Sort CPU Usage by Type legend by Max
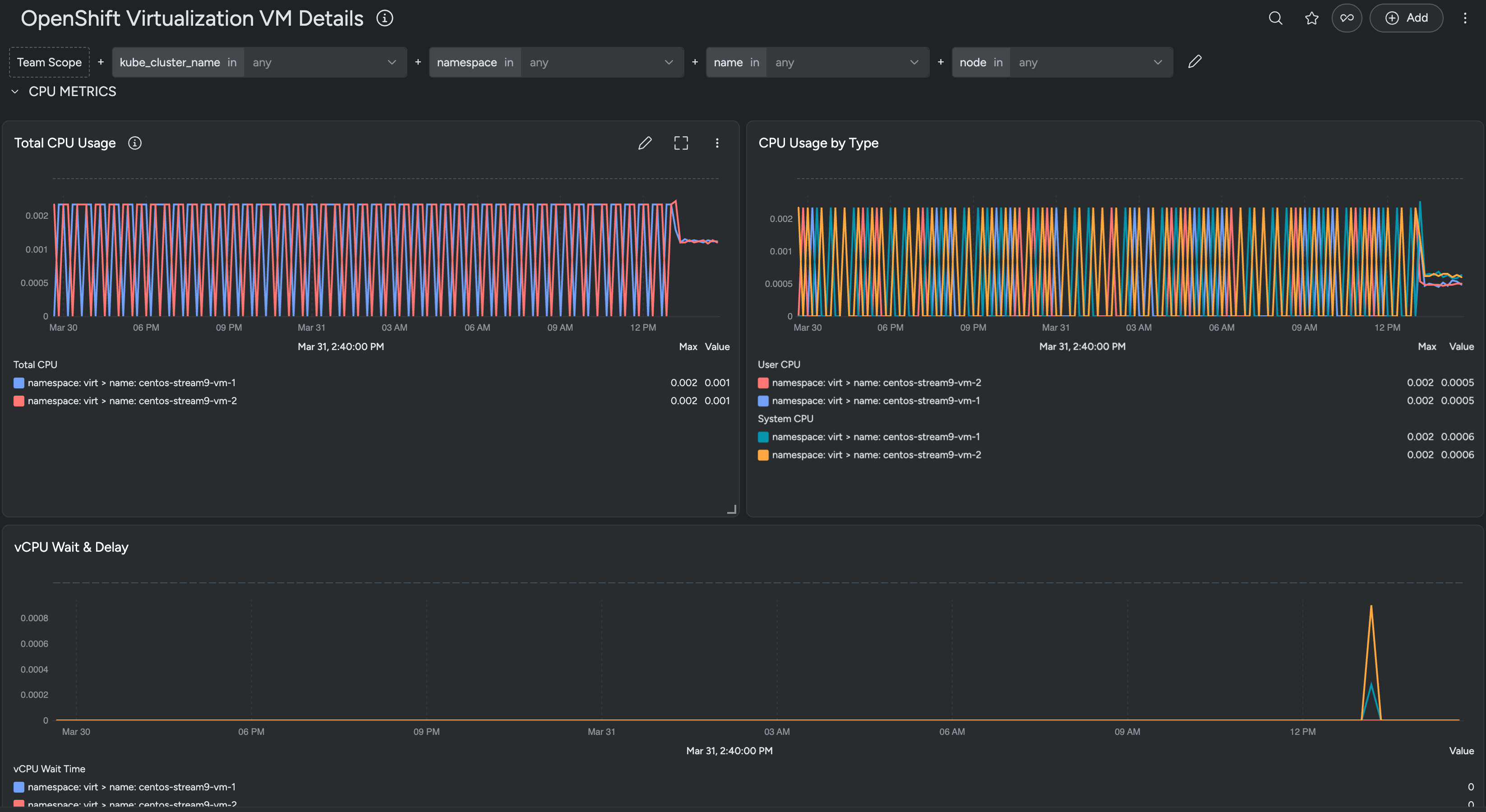 click(1426, 346)
